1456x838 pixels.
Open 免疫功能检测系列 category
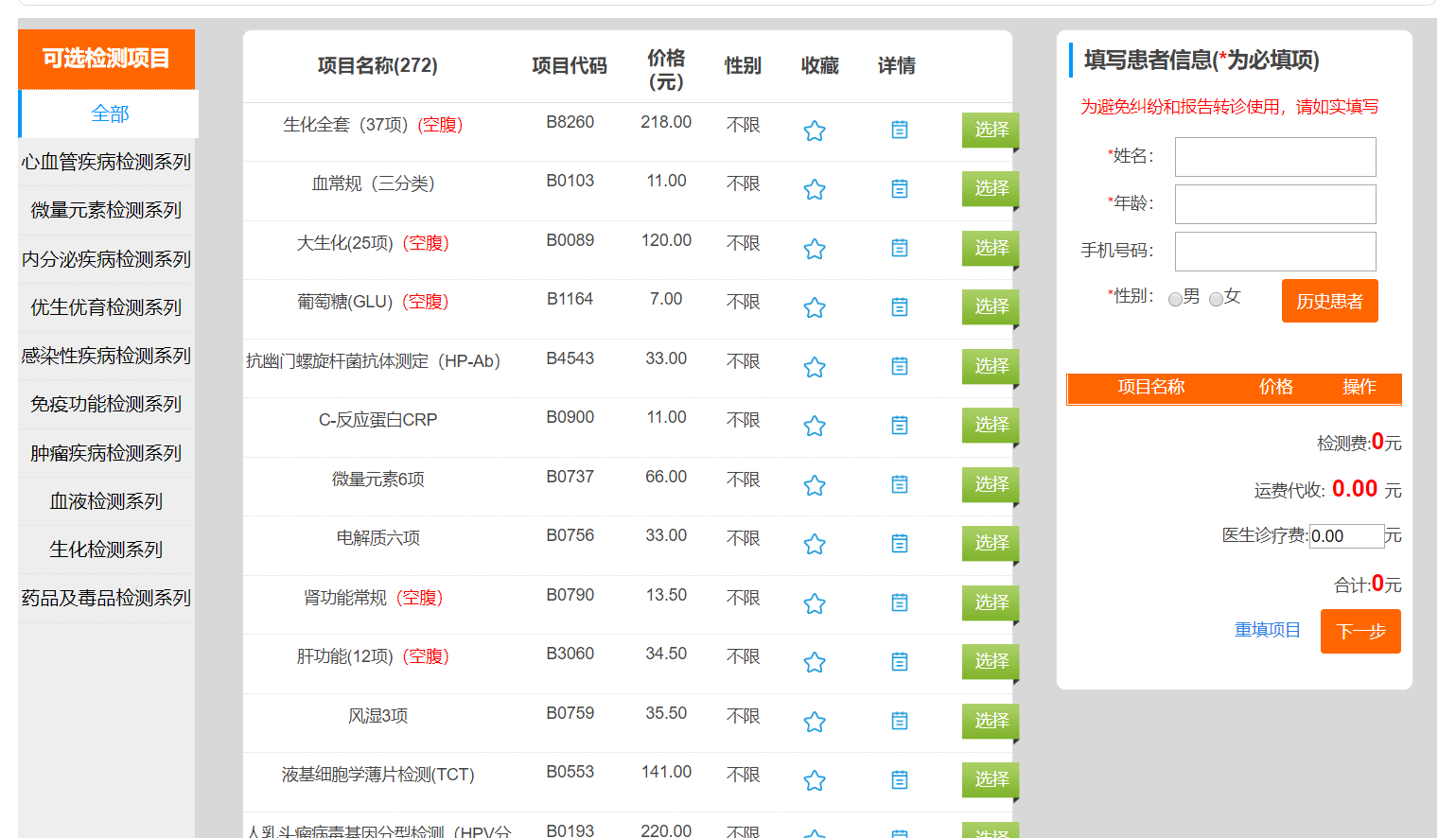coord(107,405)
